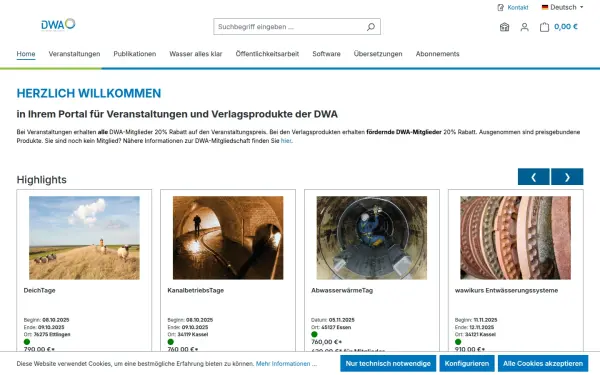Open the shopping cart icon
Screen dimensions: 600x375
544,27
